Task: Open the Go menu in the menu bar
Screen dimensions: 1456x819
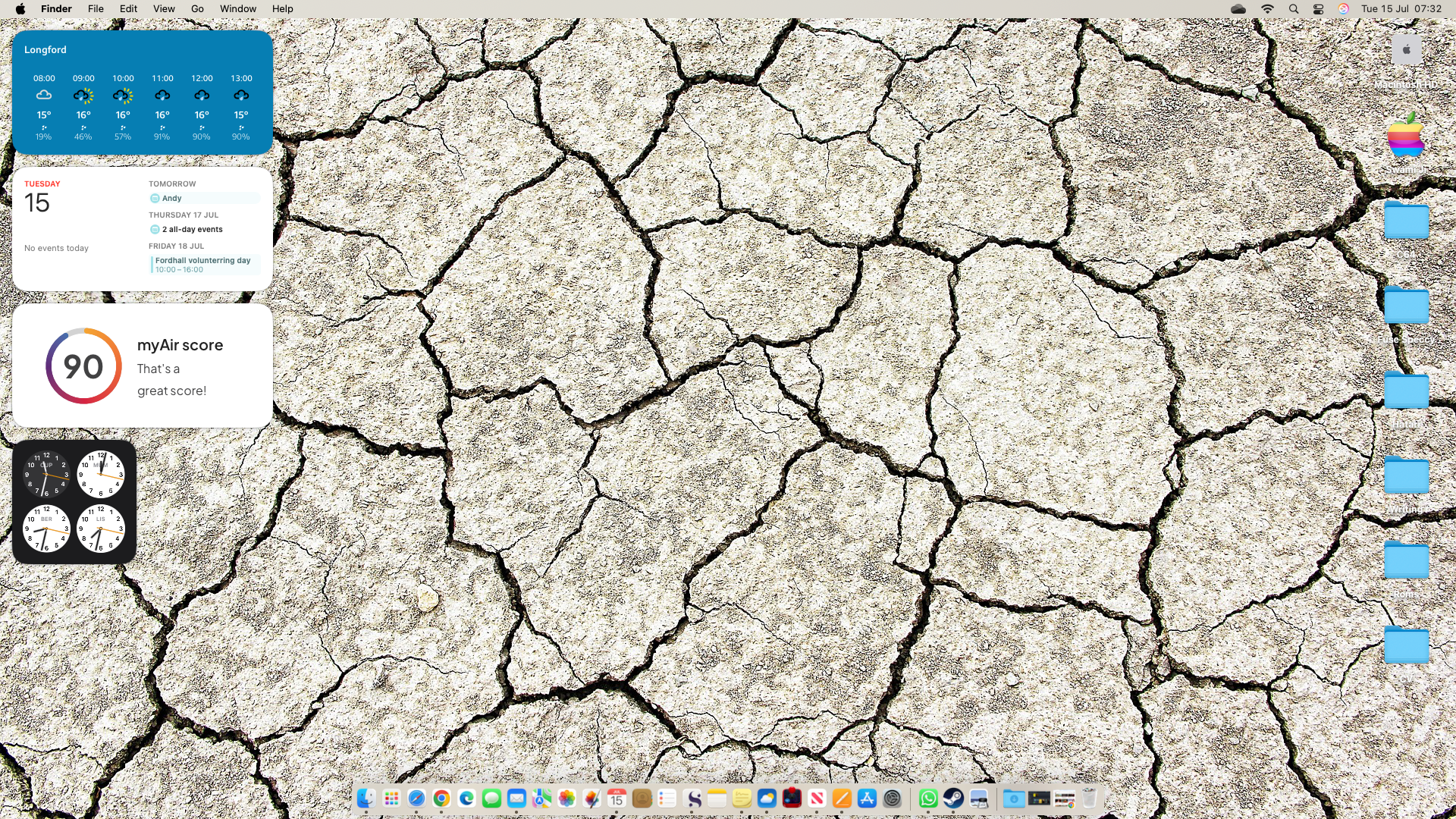Action: point(197,8)
